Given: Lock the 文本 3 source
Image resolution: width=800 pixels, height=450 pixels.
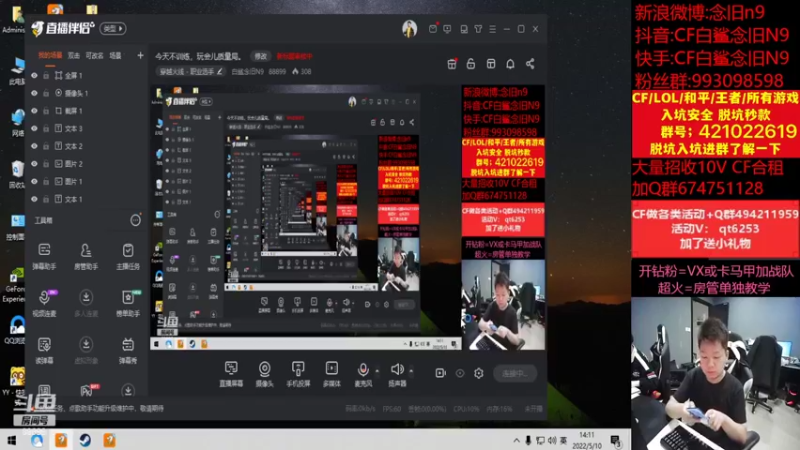Looking at the screenshot, I should (46, 129).
